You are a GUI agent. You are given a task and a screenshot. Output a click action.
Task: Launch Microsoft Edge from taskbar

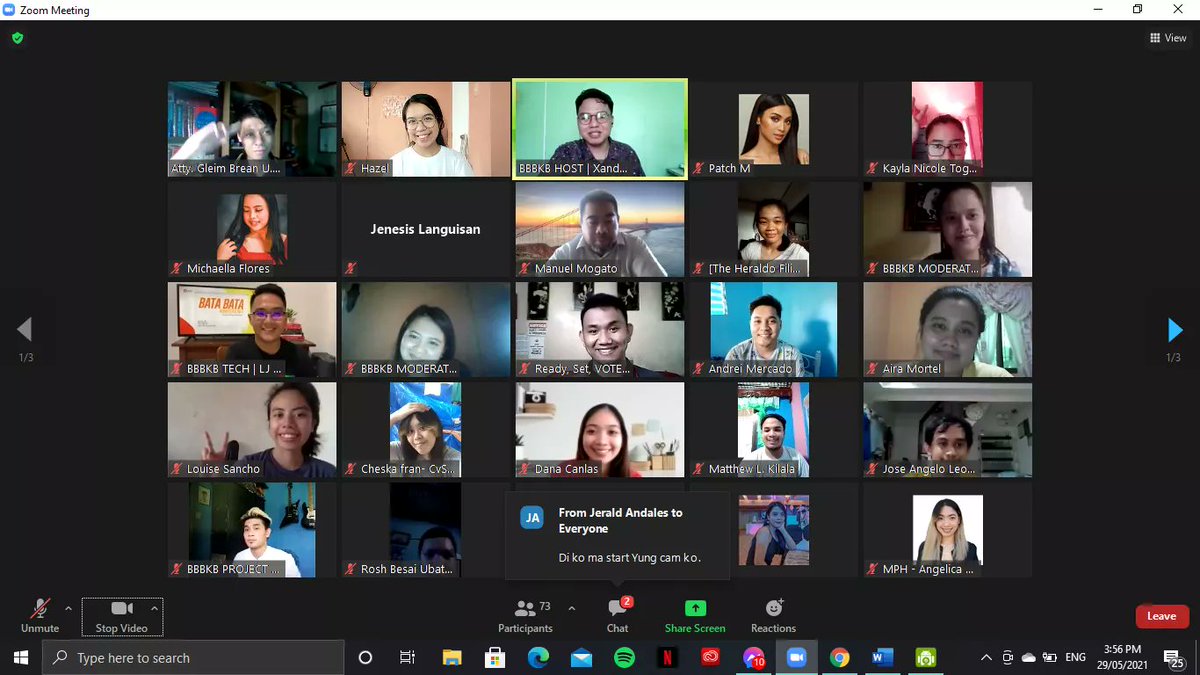tap(538, 657)
